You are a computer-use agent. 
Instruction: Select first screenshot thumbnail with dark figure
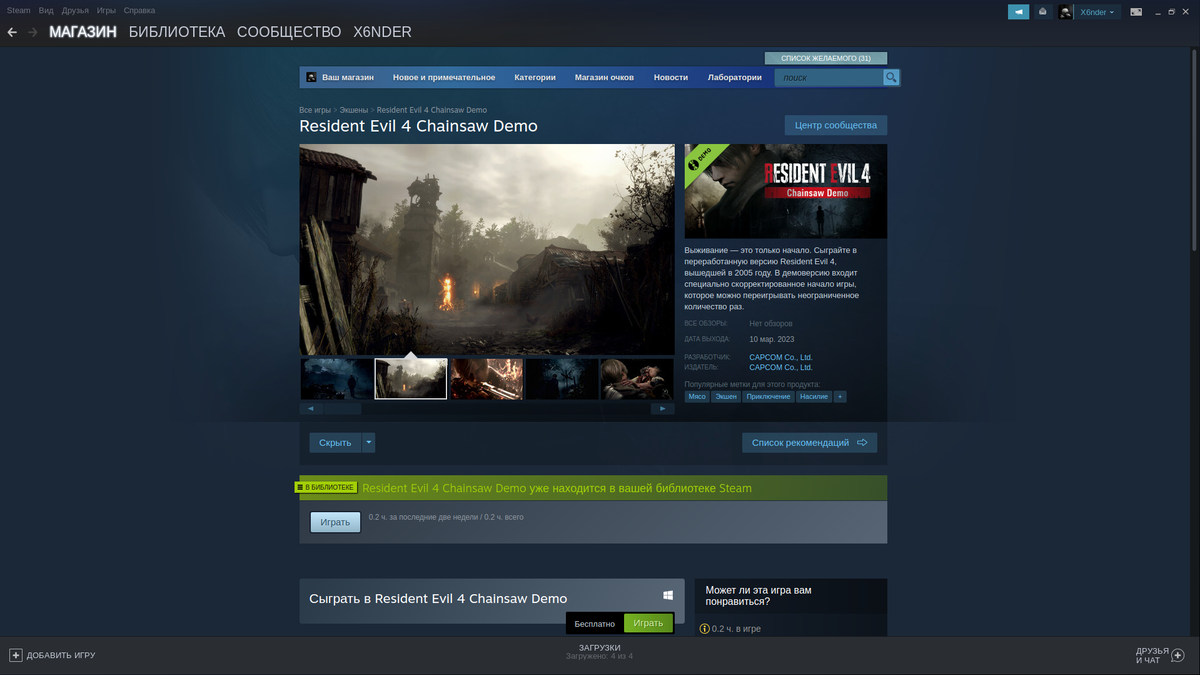coord(336,379)
